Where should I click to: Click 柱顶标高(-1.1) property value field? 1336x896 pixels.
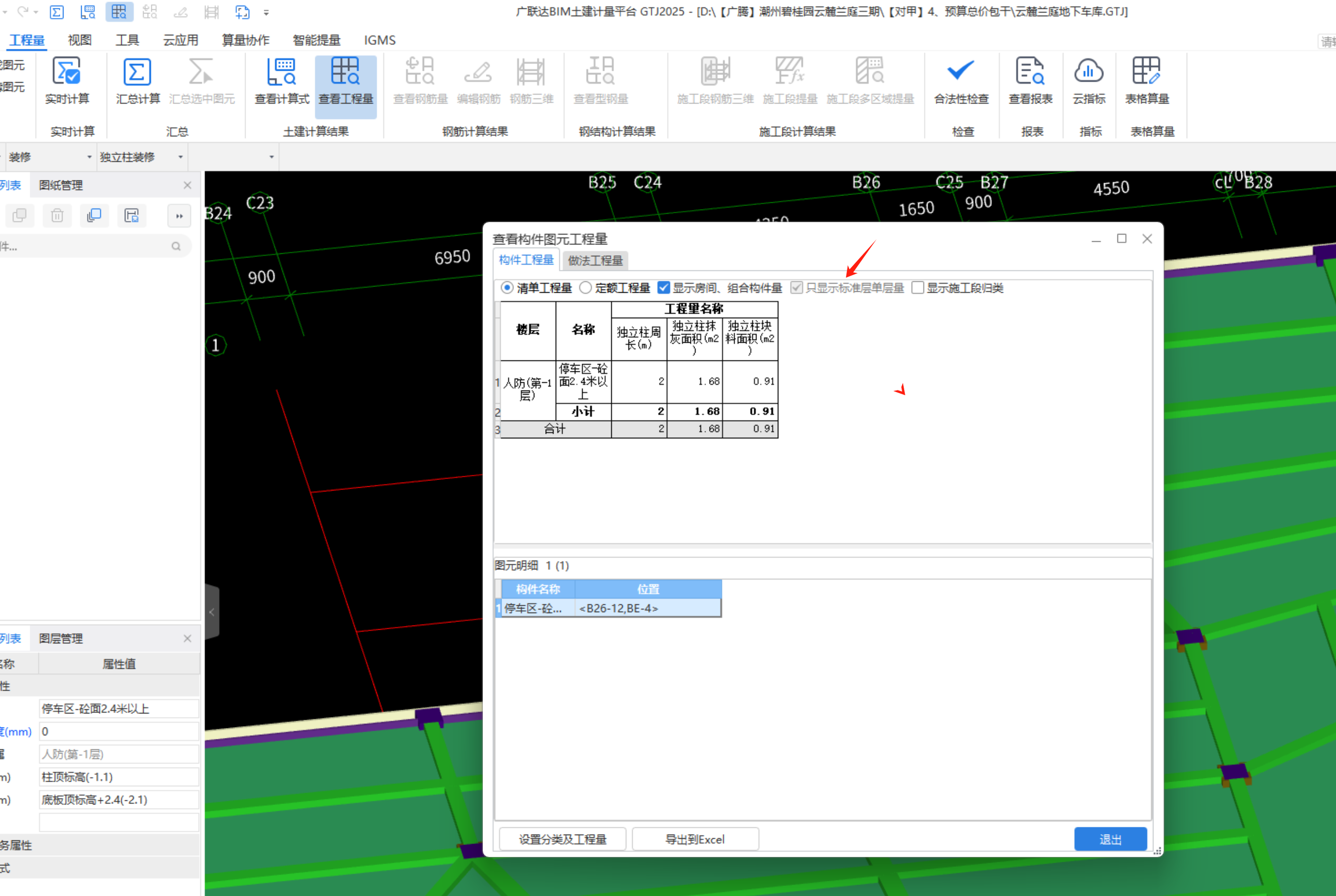(x=119, y=777)
